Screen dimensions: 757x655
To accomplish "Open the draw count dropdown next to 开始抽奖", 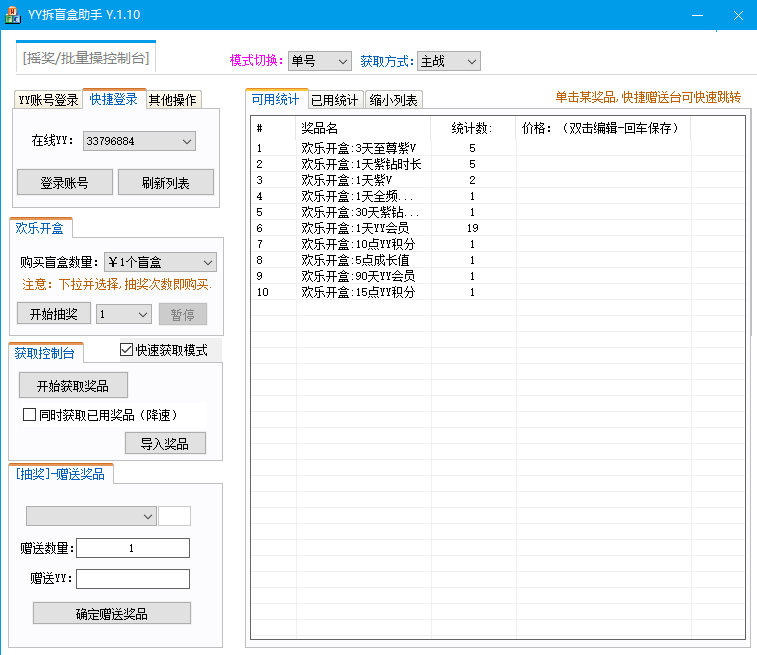I will tap(124, 315).
